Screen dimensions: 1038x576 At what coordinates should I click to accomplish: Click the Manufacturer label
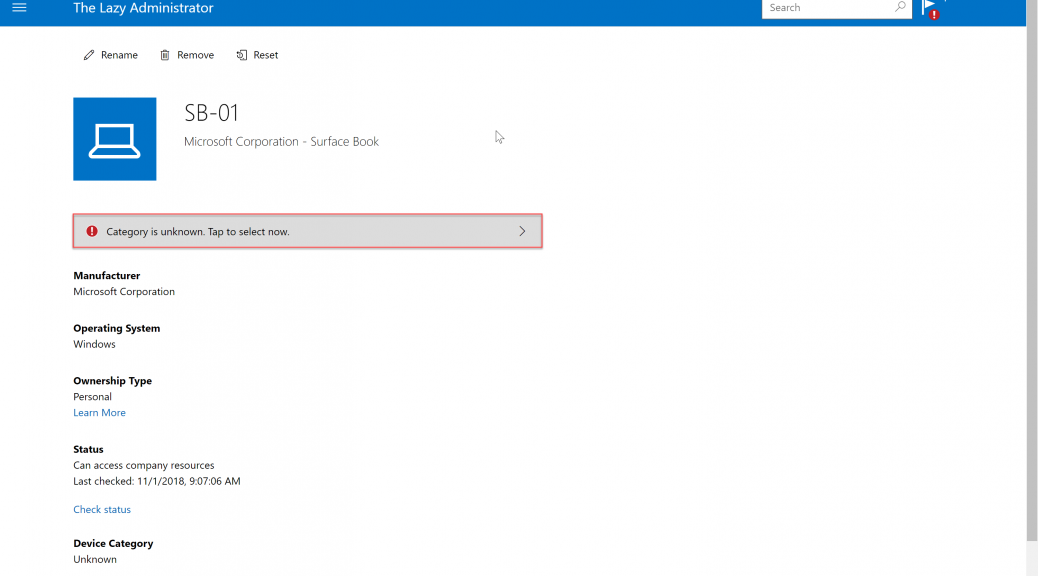click(107, 275)
